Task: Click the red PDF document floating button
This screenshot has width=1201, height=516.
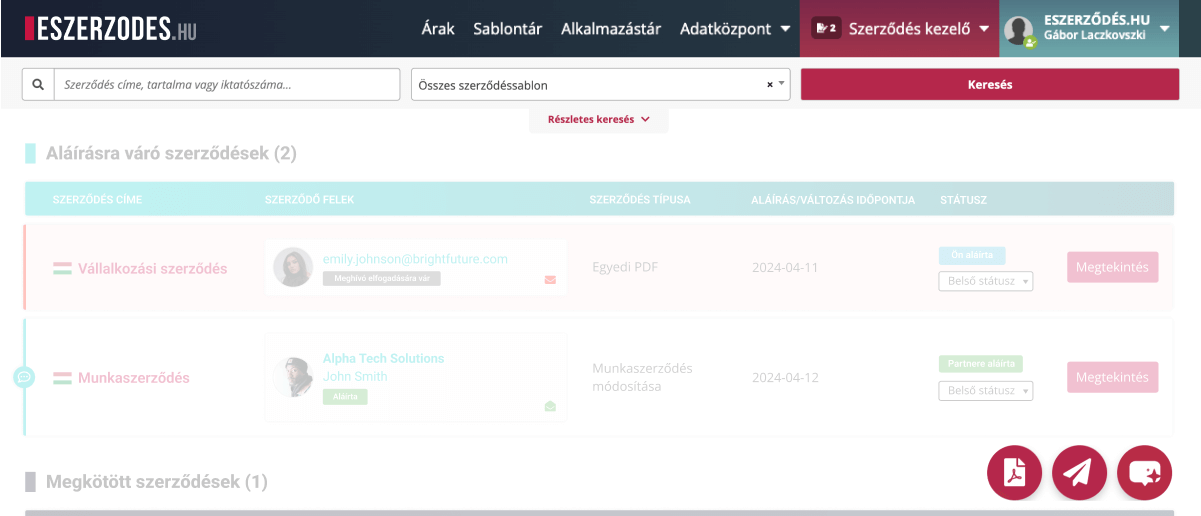Action: click(1015, 472)
